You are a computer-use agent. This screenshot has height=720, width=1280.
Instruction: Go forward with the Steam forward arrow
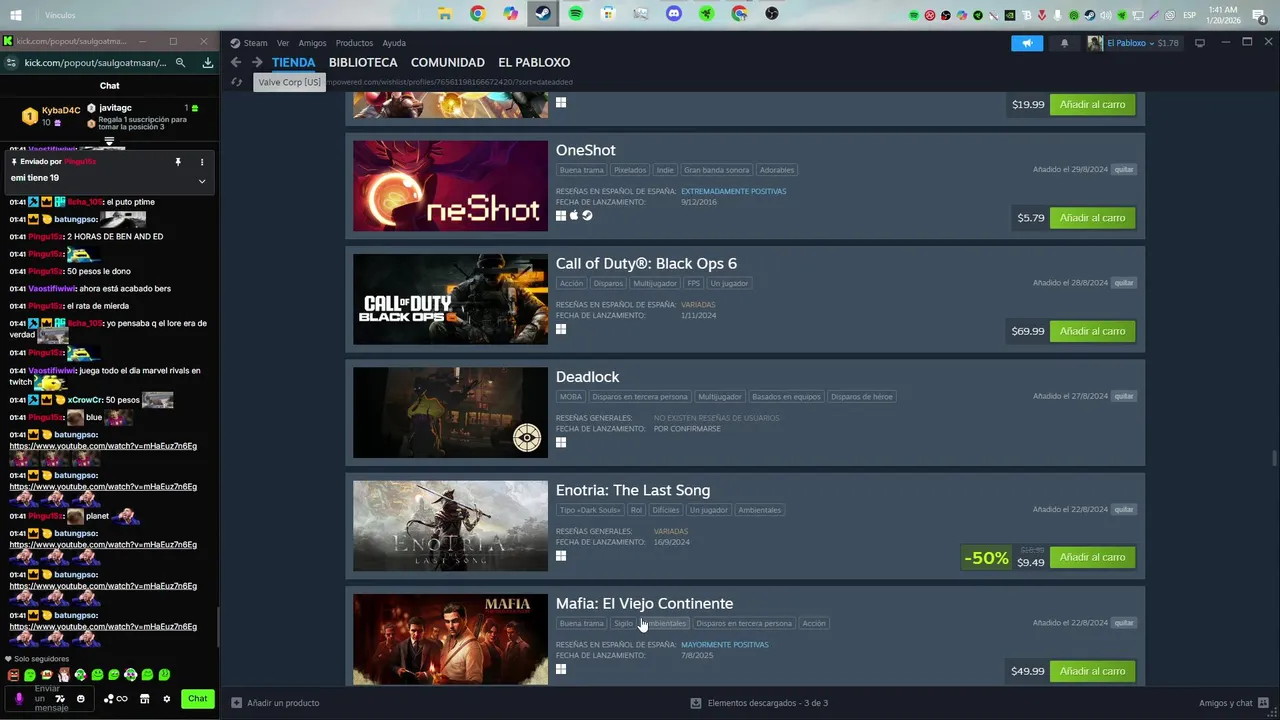tap(257, 62)
